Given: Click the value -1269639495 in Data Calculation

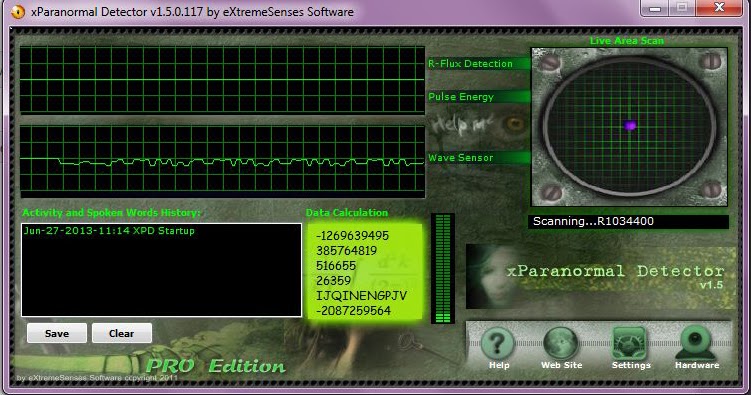Looking at the screenshot, I should point(353,236).
